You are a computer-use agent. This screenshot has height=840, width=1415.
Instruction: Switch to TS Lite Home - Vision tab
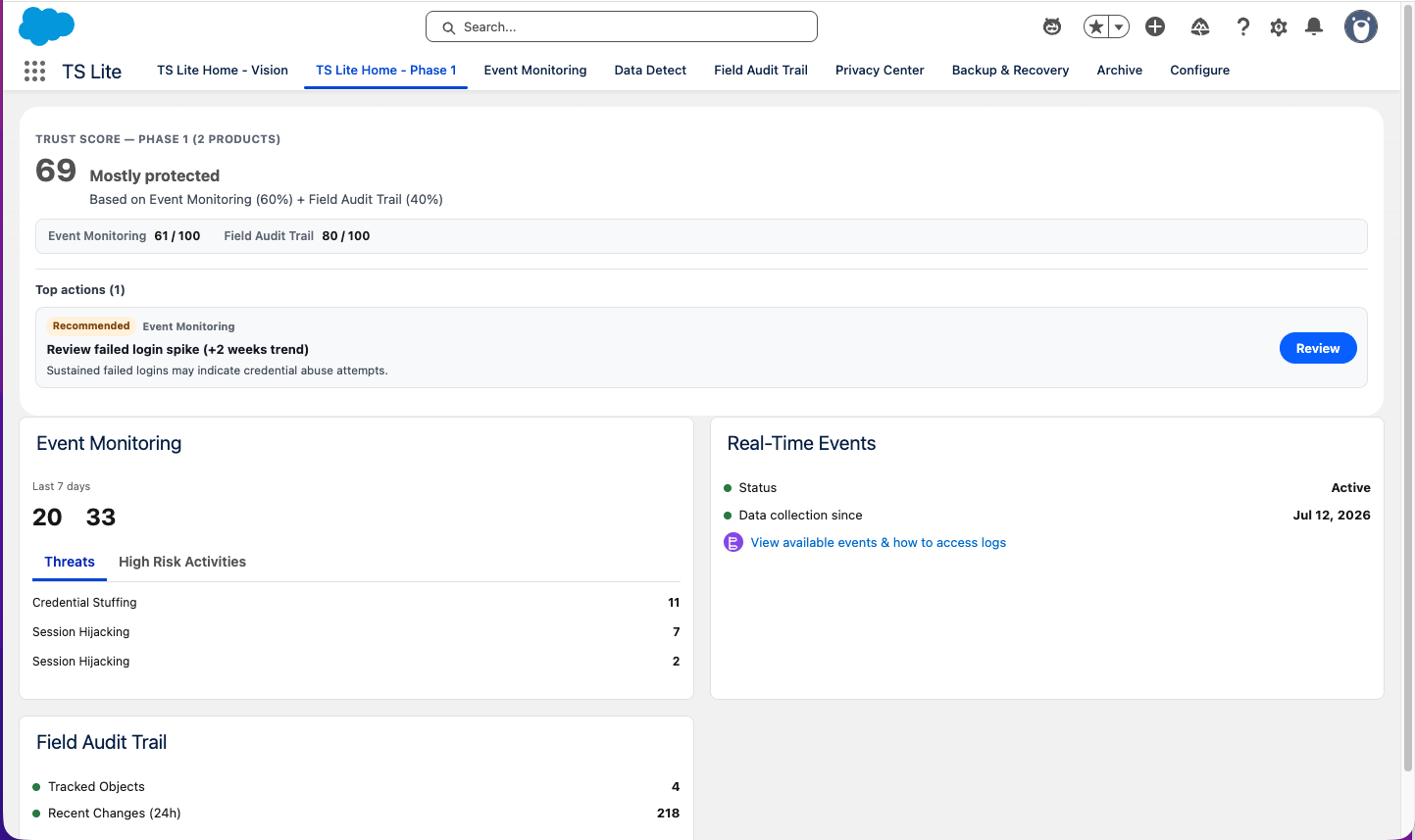[x=223, y=71]
